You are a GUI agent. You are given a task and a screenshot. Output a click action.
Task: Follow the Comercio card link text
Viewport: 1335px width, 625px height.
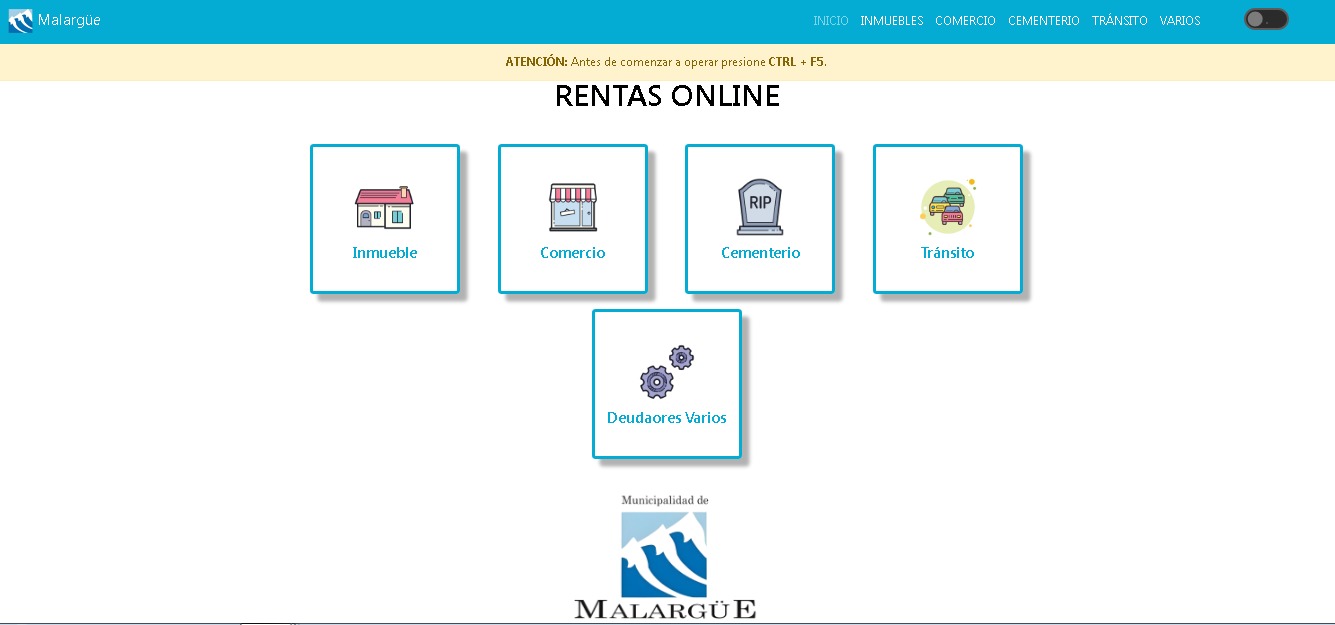point(572,253)
